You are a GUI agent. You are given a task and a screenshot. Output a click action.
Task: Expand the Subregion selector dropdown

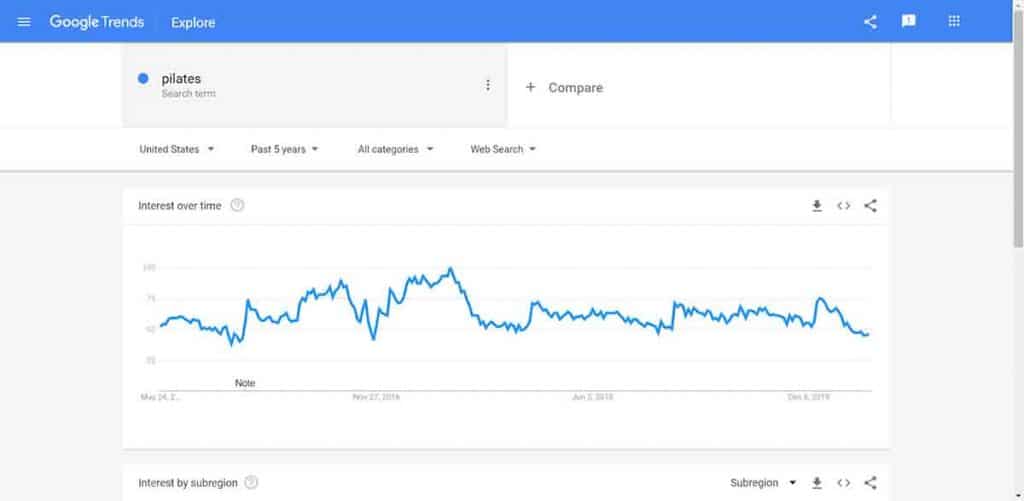763,483
